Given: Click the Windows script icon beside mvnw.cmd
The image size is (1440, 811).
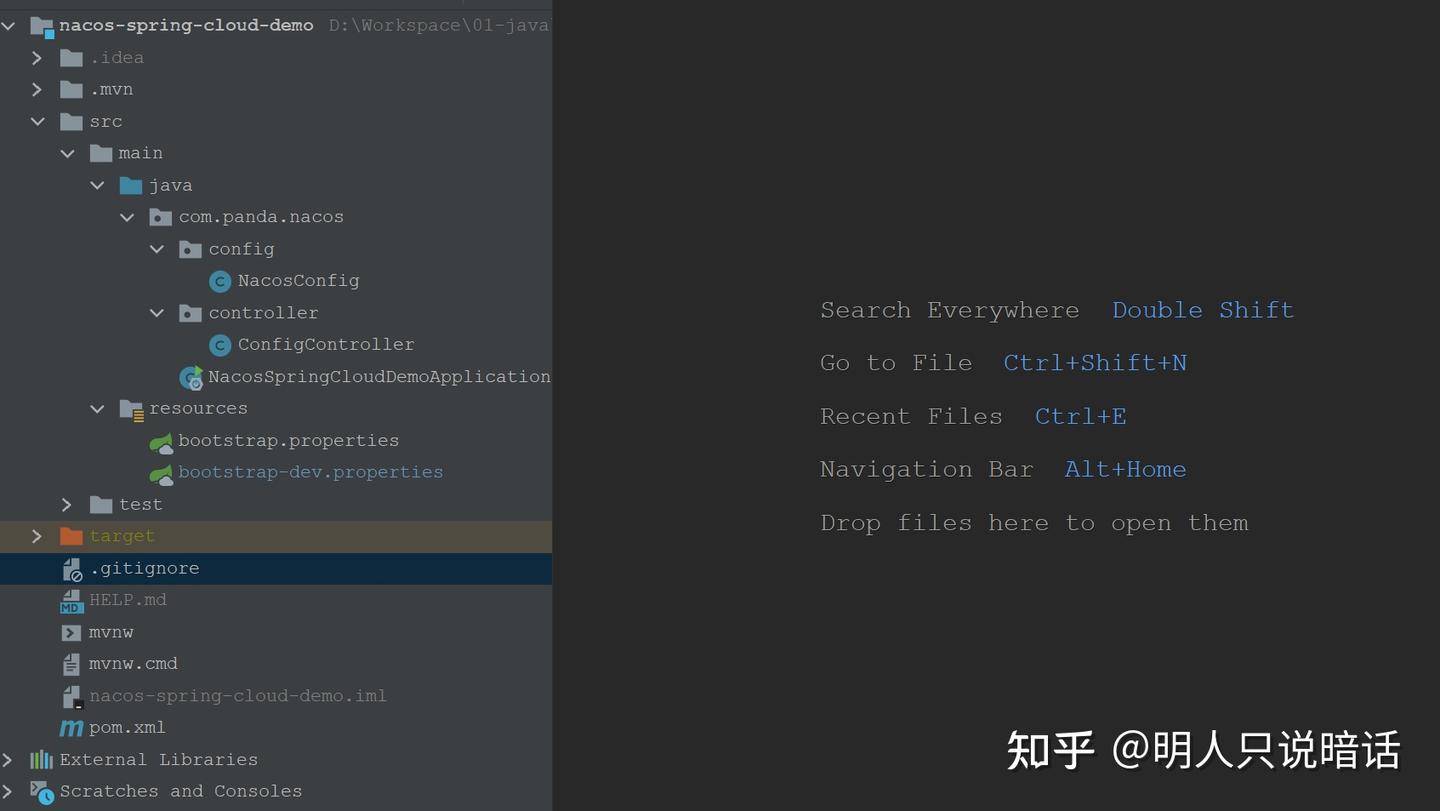Looking at the screenshot, I should pos(71,663).
